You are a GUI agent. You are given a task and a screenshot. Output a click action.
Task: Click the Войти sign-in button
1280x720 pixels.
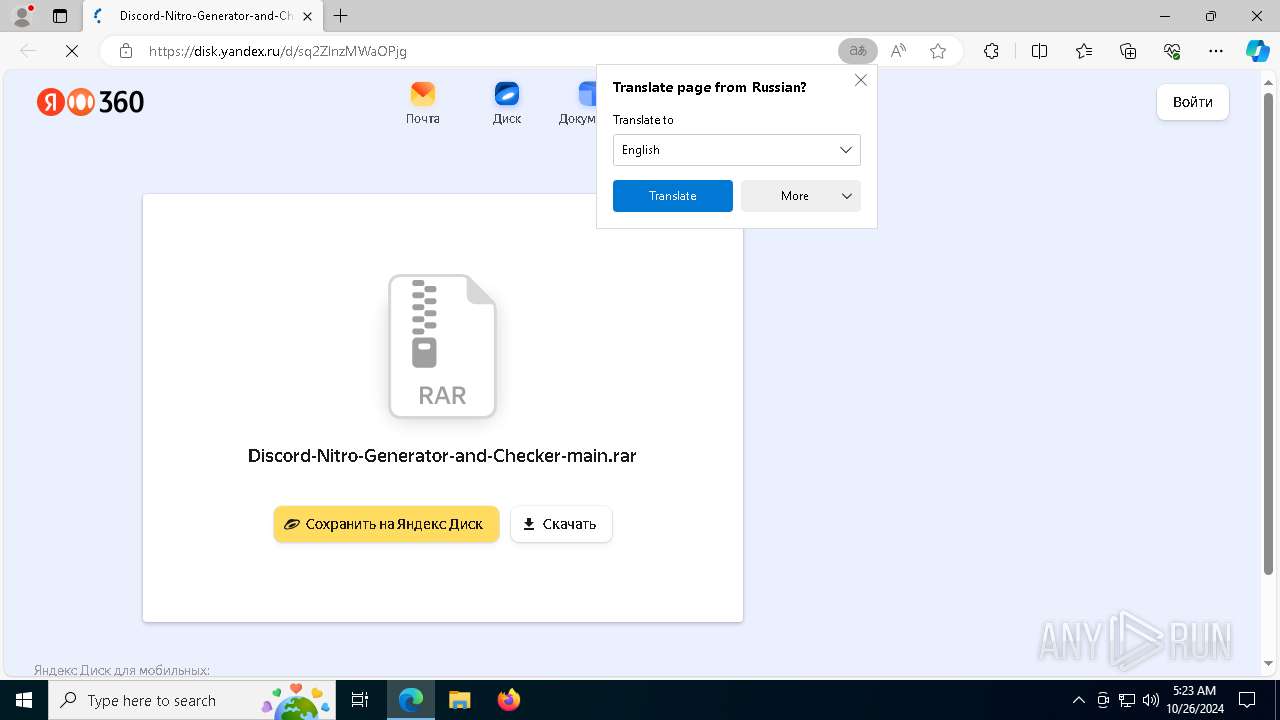(1192, 102)
